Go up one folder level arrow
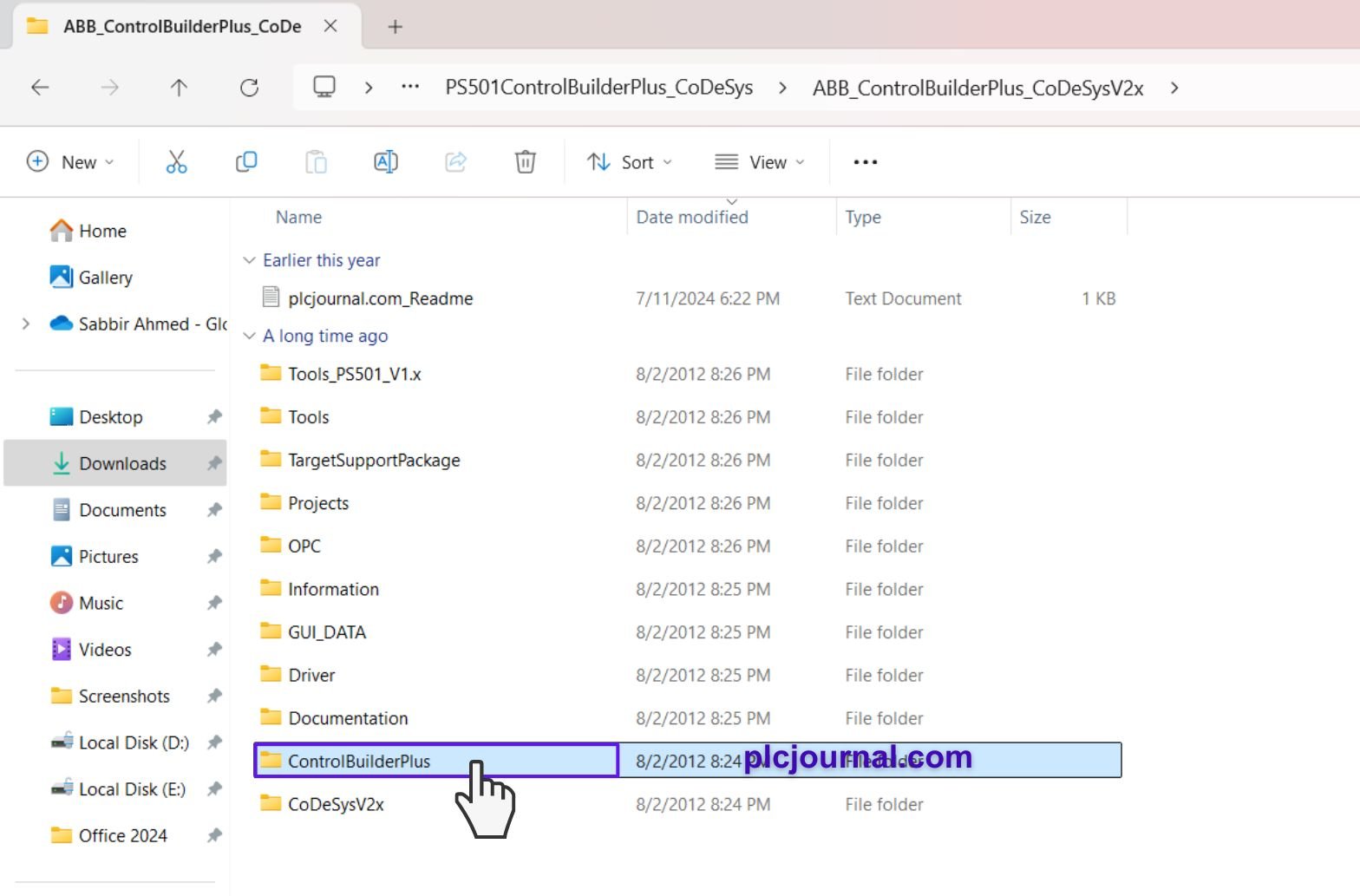The height and width of the screenshot is (896, 1360). (179, 88)
